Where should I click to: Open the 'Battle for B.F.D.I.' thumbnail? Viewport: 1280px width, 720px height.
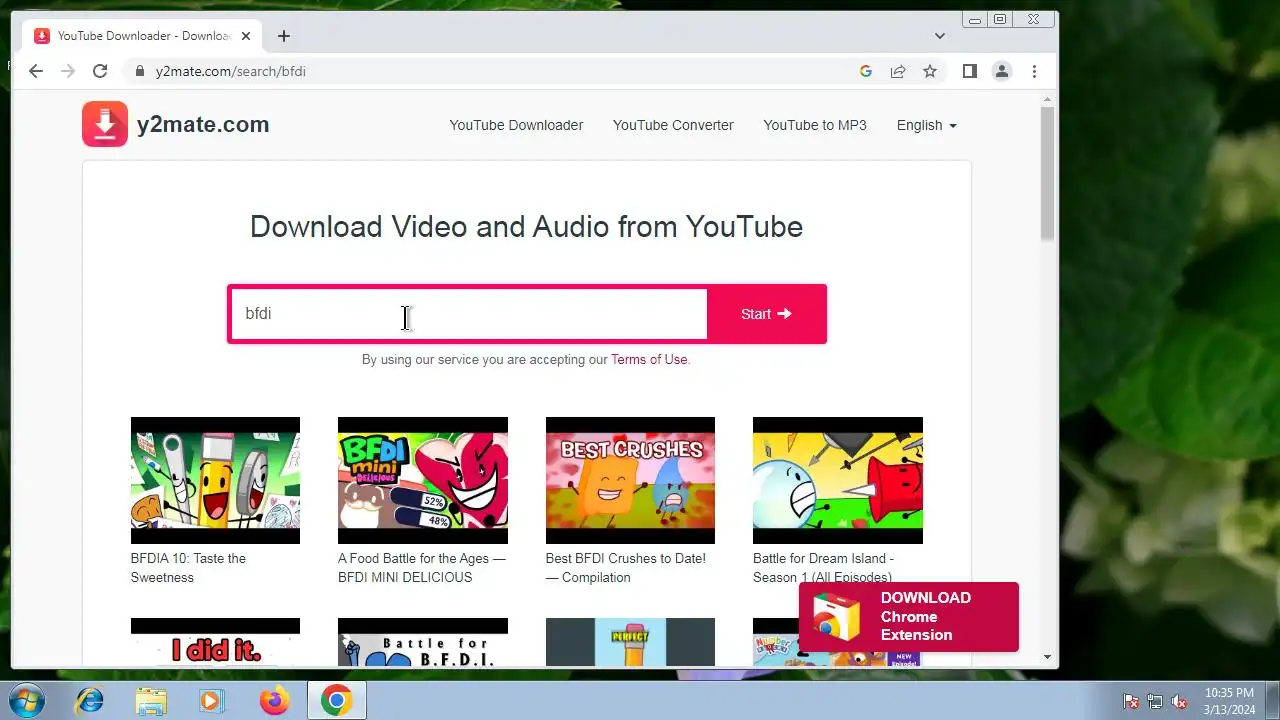(423, 642)
